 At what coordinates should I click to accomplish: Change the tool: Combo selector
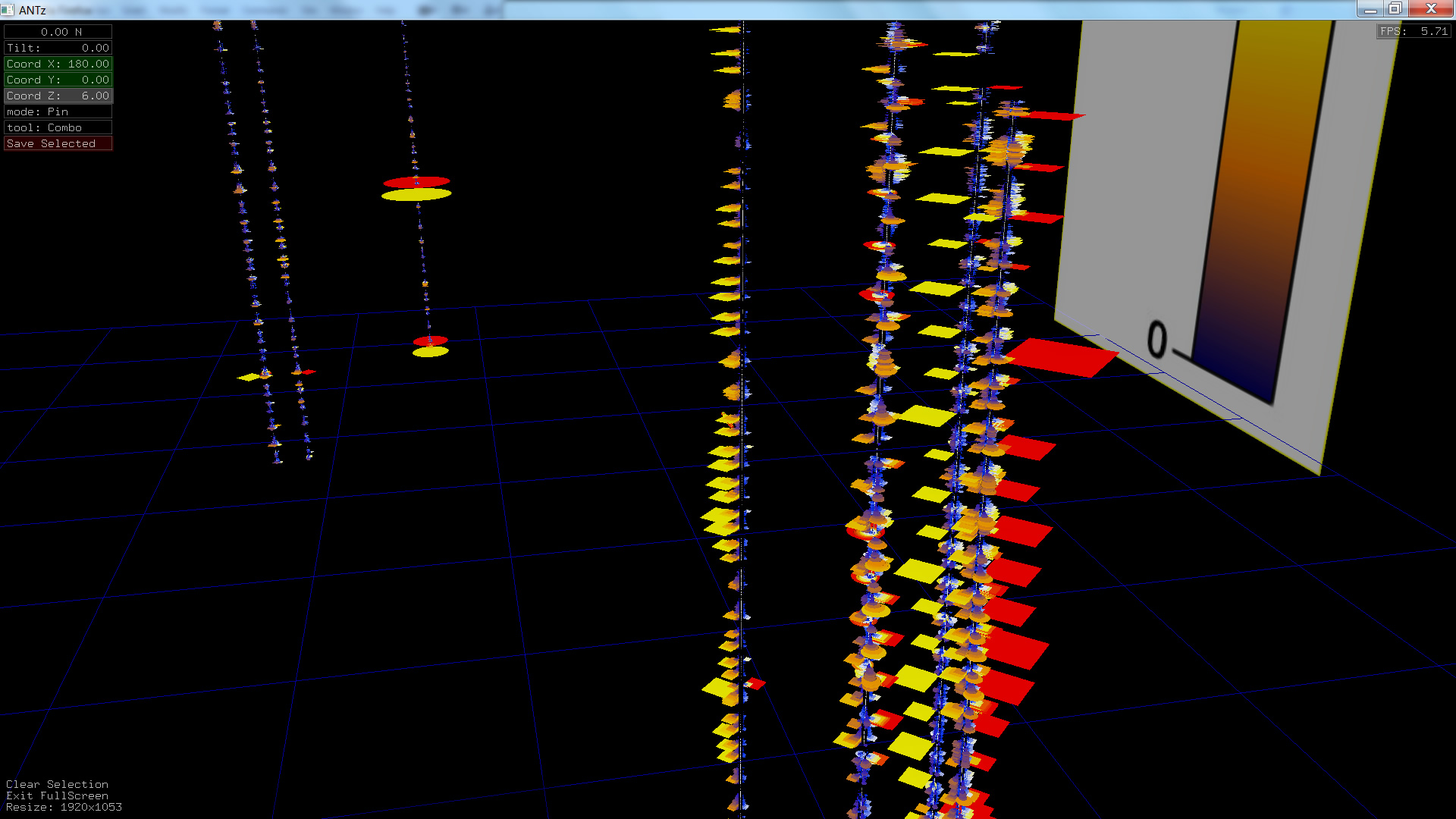[58, 127]
